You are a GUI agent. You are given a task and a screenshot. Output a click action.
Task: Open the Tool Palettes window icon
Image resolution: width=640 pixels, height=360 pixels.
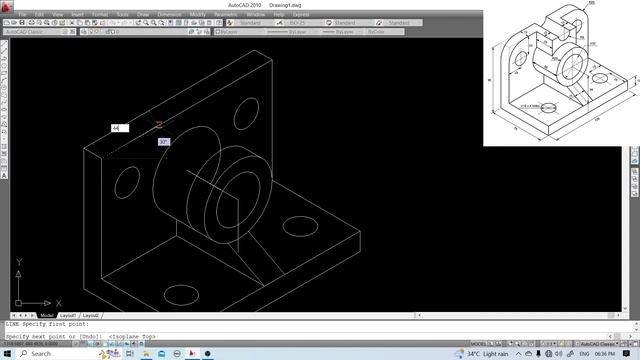186,23
